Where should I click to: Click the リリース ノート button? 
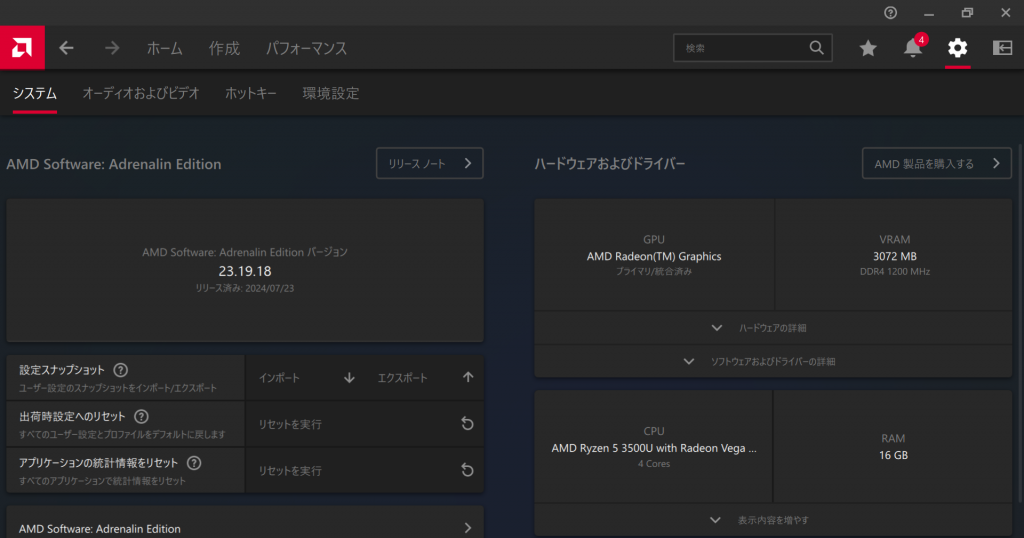tap(429, 163)
